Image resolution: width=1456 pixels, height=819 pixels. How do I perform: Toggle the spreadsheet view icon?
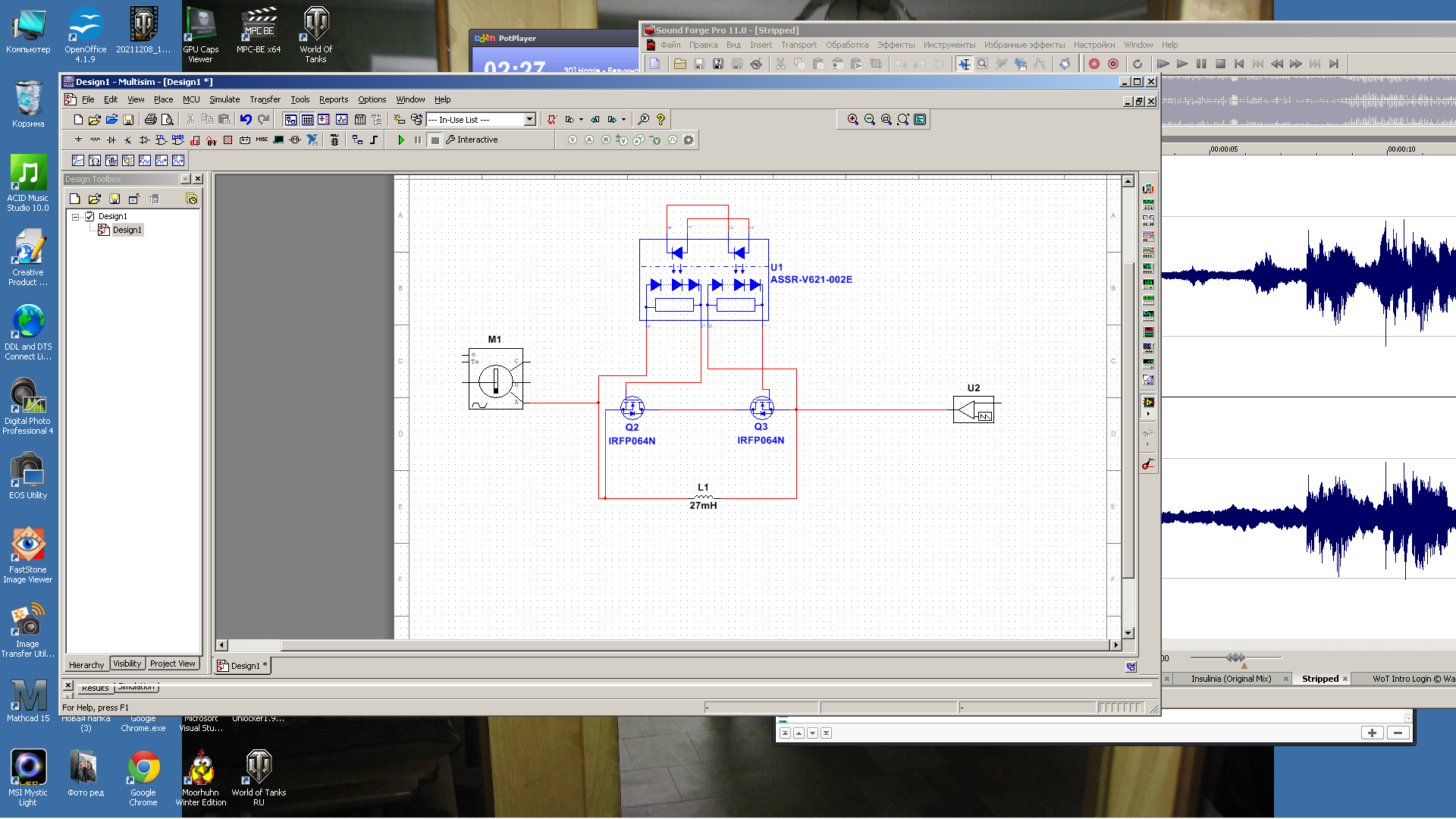pos(307,120)
